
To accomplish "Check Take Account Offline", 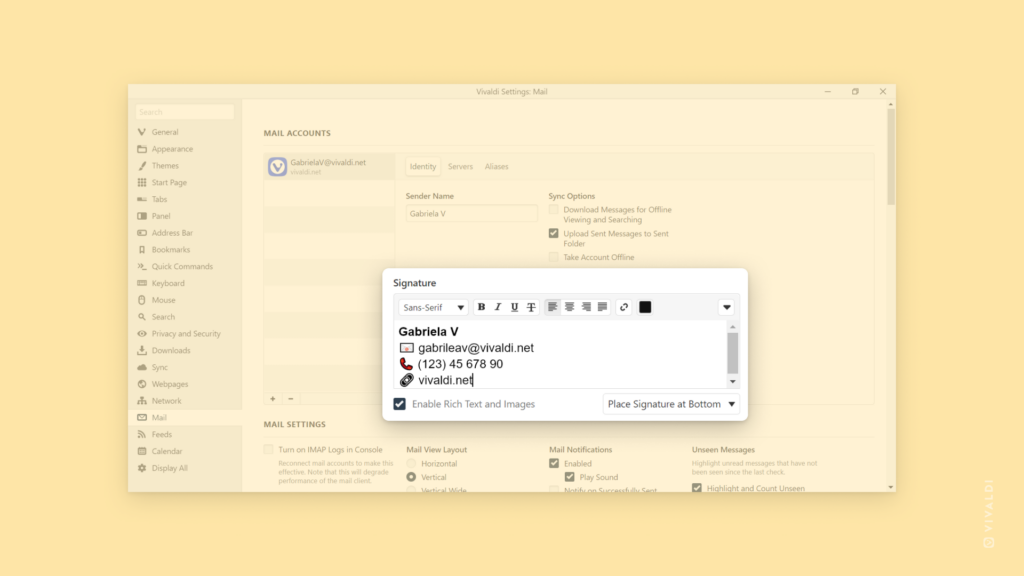I will coord(554,257).
